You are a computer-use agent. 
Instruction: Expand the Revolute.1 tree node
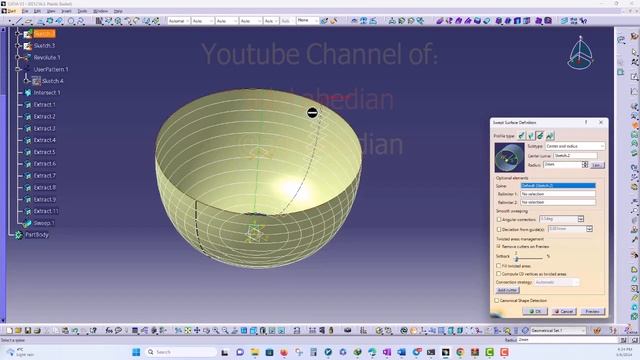point(18,58)
